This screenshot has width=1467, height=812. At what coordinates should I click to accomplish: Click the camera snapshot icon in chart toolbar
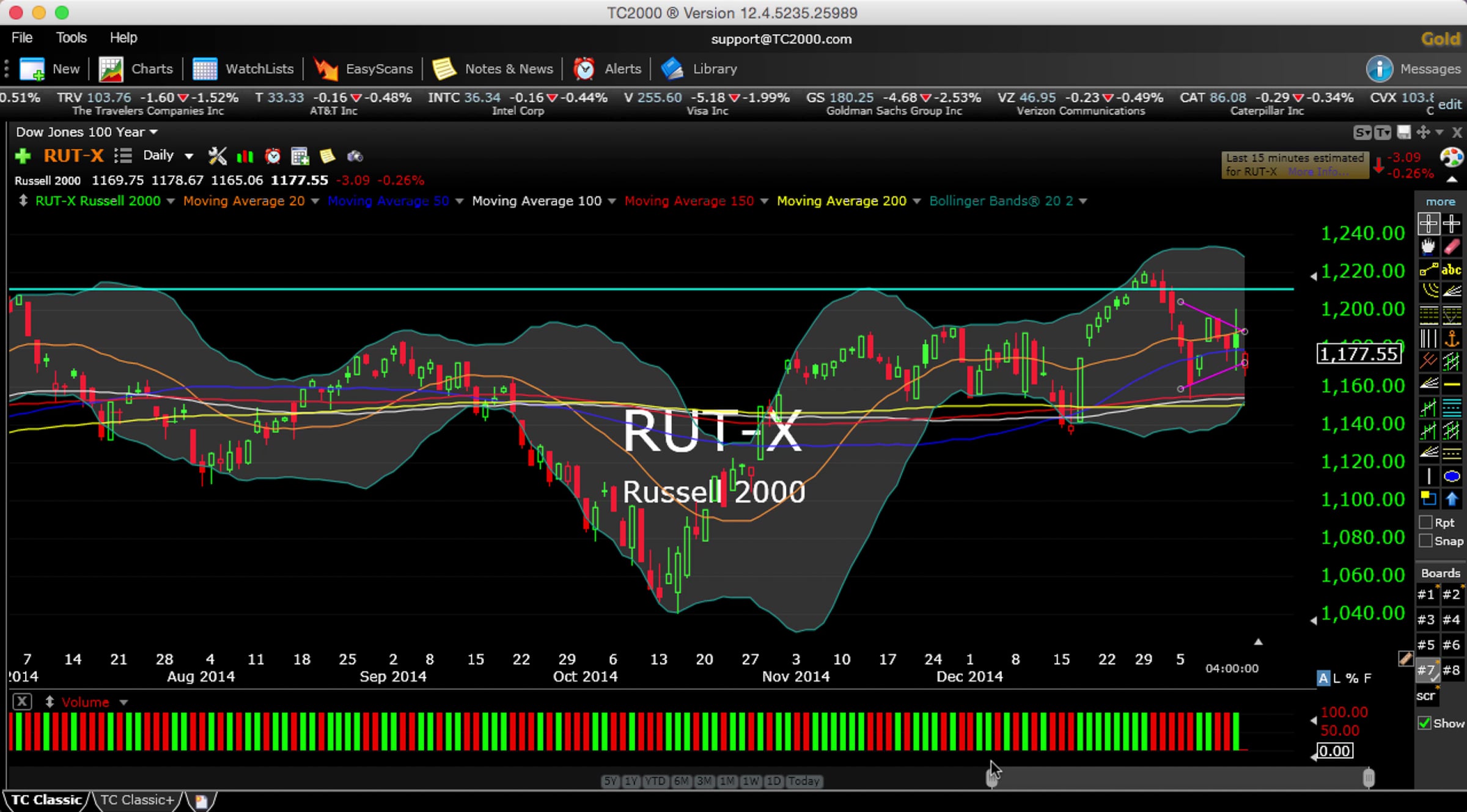click(x=355, y=156)
